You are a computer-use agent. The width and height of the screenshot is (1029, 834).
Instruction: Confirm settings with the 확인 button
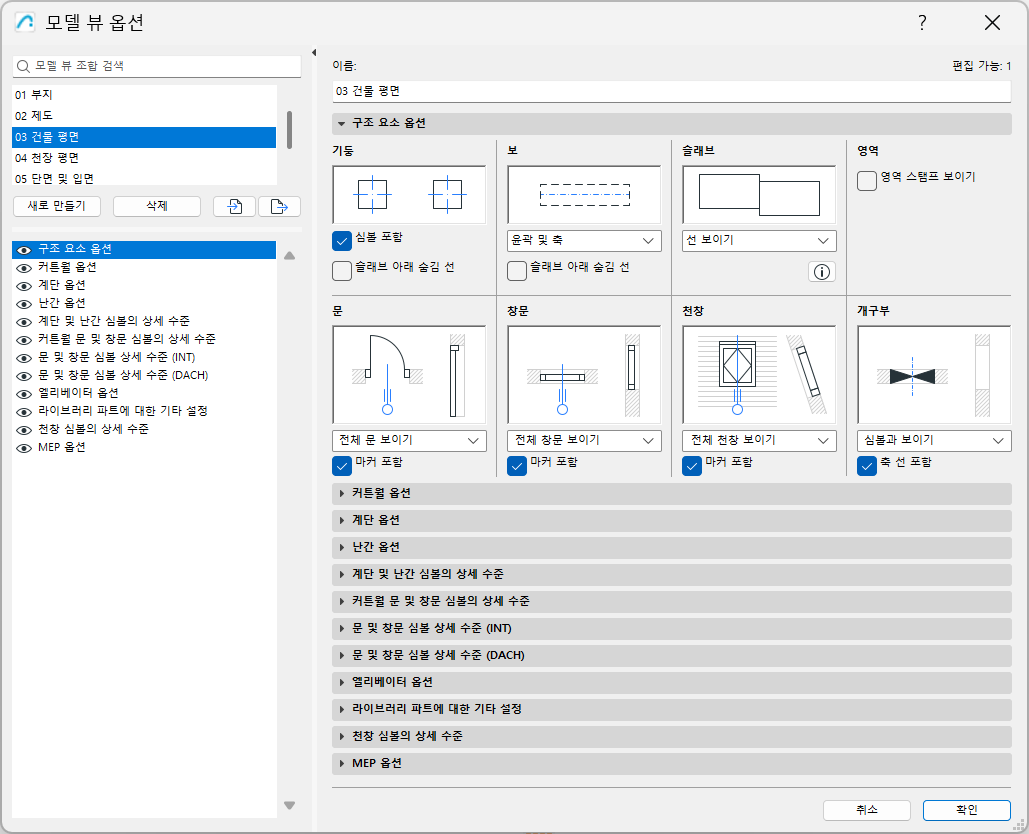coord(966,810)
